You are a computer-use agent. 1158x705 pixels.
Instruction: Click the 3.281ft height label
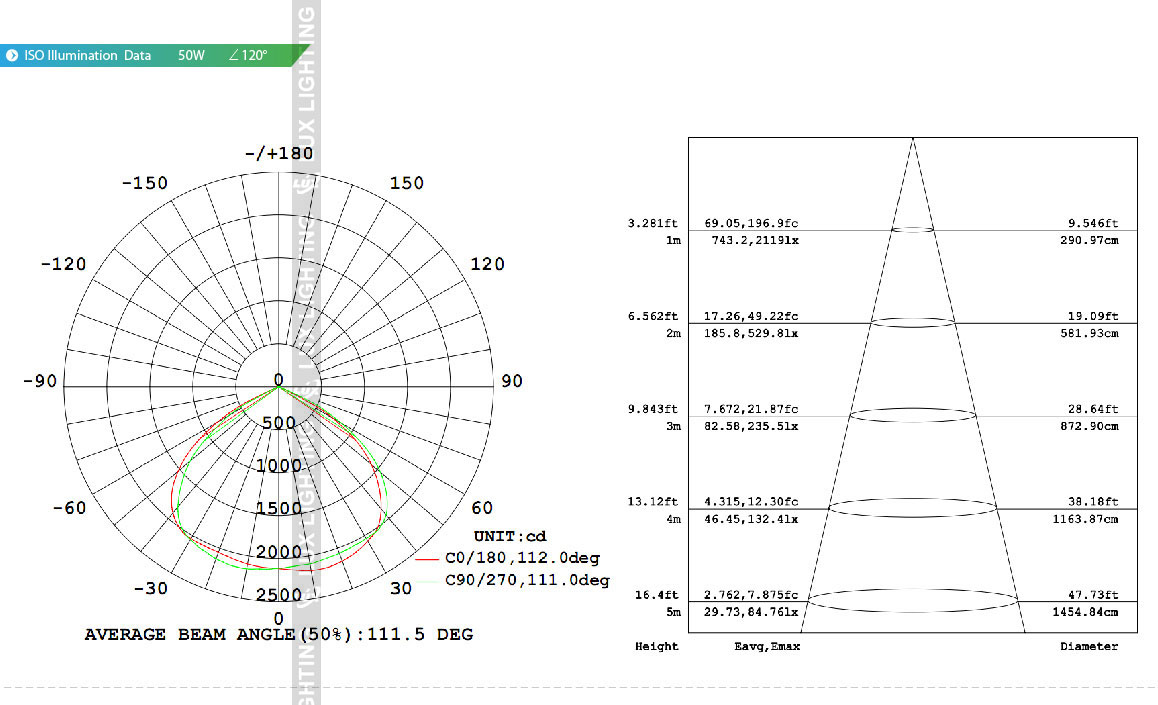(653, 223)
